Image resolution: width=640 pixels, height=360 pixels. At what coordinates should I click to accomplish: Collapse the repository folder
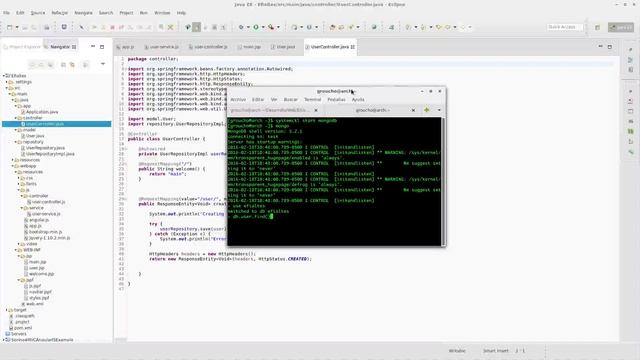click(x=16, y=142)
